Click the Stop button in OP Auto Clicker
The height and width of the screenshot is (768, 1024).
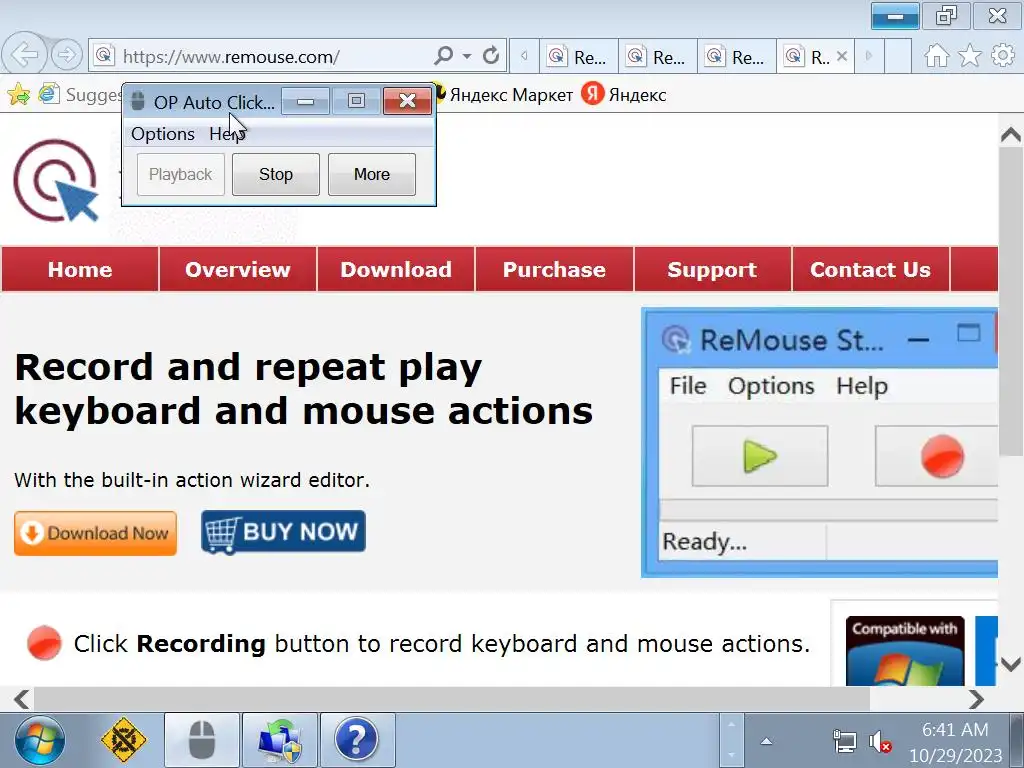pos(276,174)
